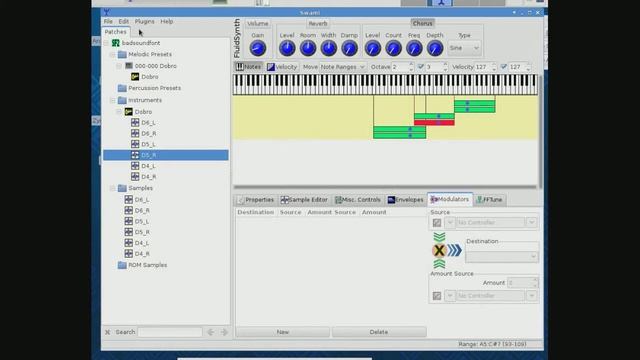Go to previous search result arrow
The width and height of the screenshot is (640, 360).
211,332
